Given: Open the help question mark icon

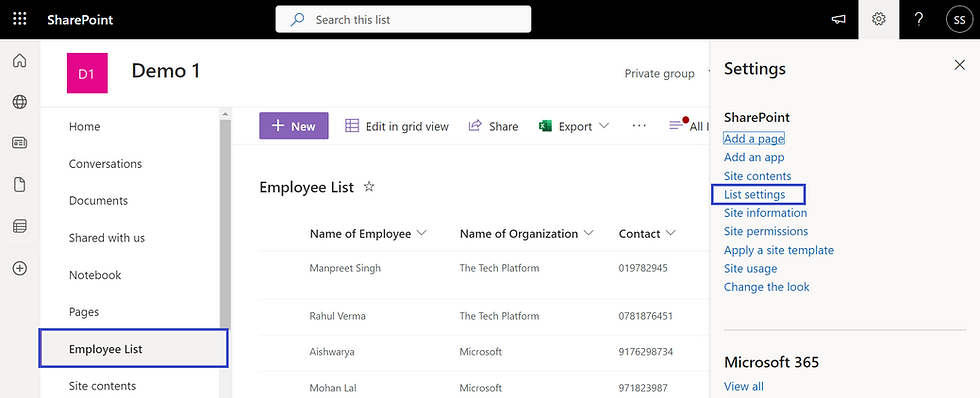Looking at the screenshot, I should click(919, 19).
